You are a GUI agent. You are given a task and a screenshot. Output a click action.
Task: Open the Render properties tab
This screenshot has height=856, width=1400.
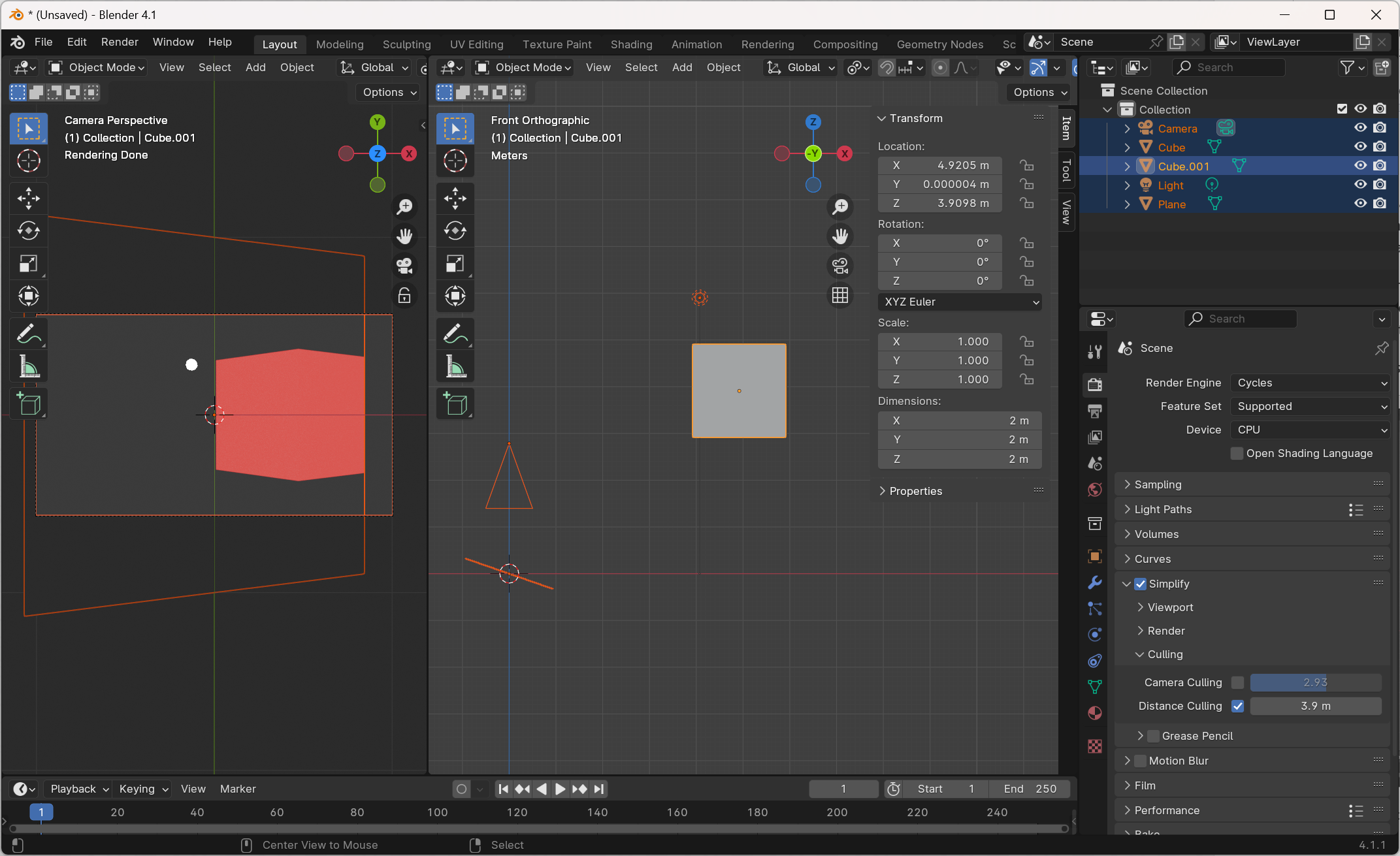(x=1095, y=384)
